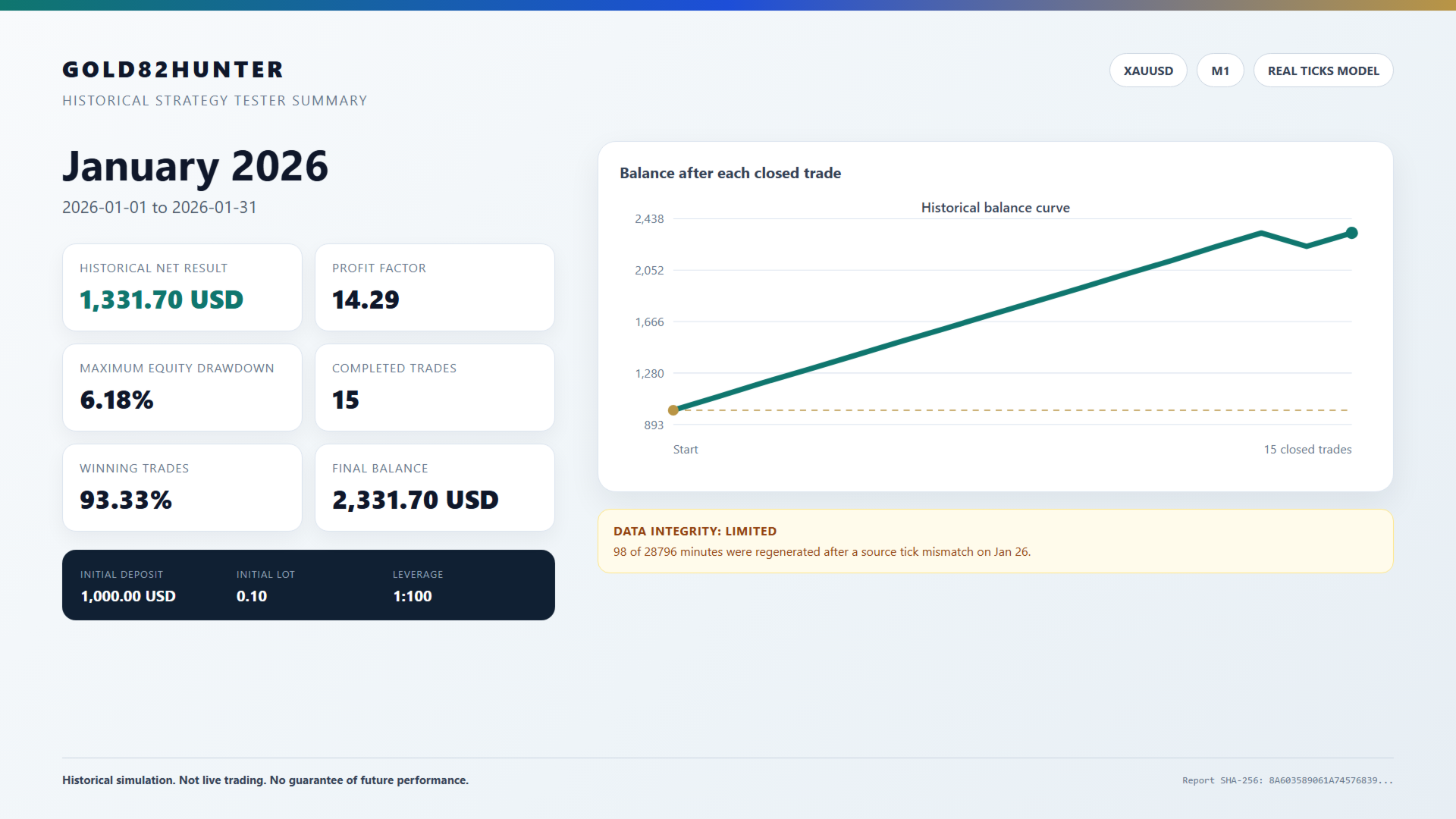Open the Completed Trades card

coord(435,388)
